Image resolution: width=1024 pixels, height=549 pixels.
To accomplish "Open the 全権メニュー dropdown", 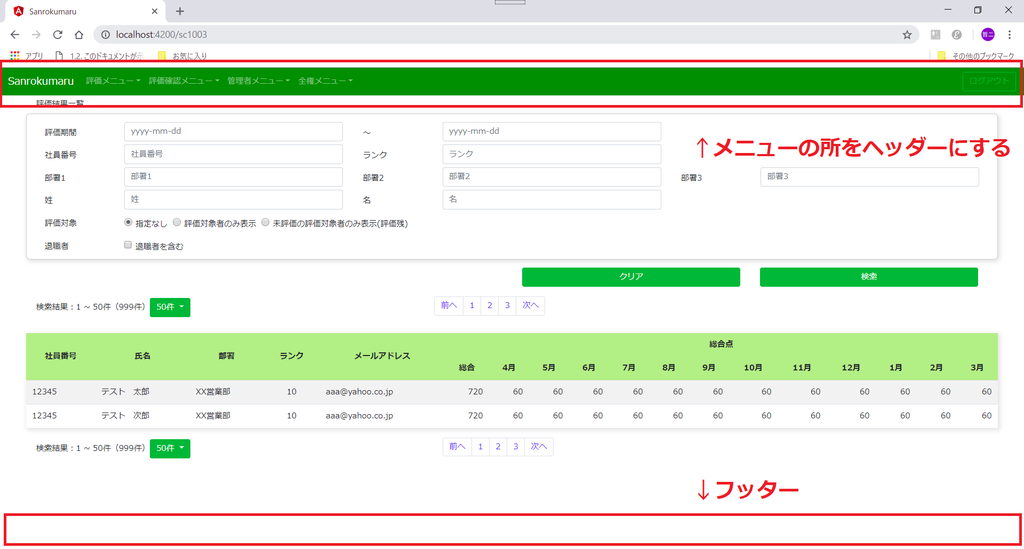I will coord(325,81).
